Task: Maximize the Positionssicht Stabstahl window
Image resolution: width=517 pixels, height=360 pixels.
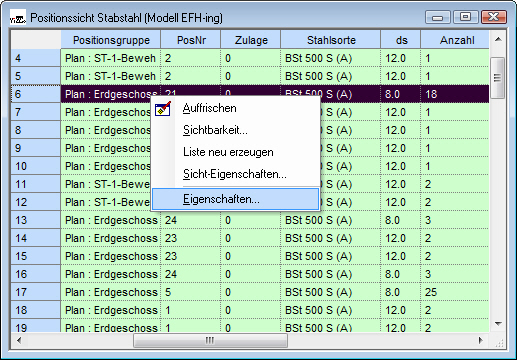Action: click(466, 17)
